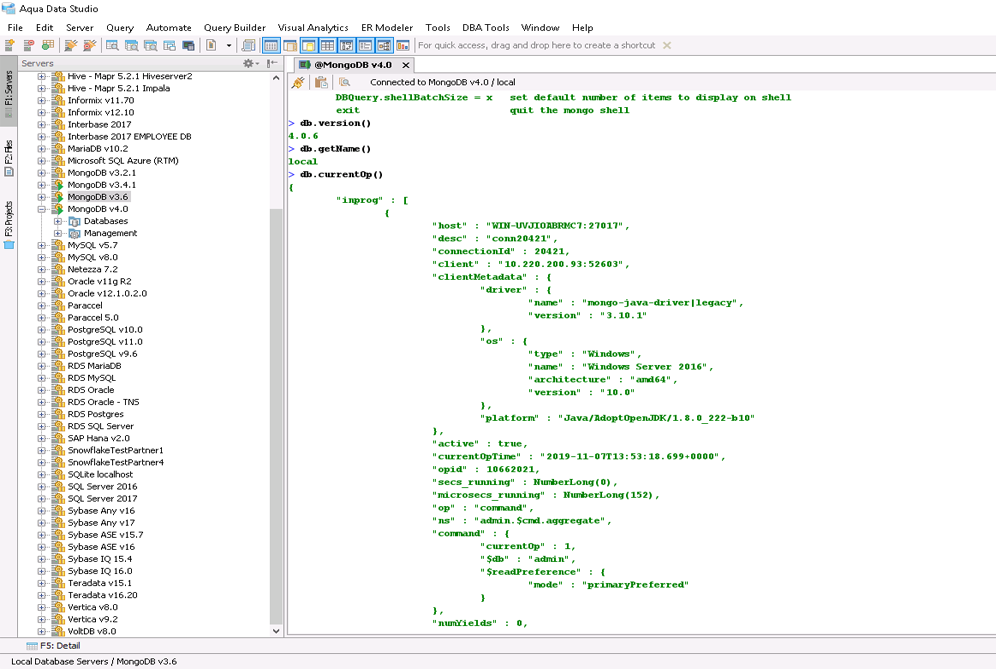Toggle the grid layout button in toolbar

[327, 45]
